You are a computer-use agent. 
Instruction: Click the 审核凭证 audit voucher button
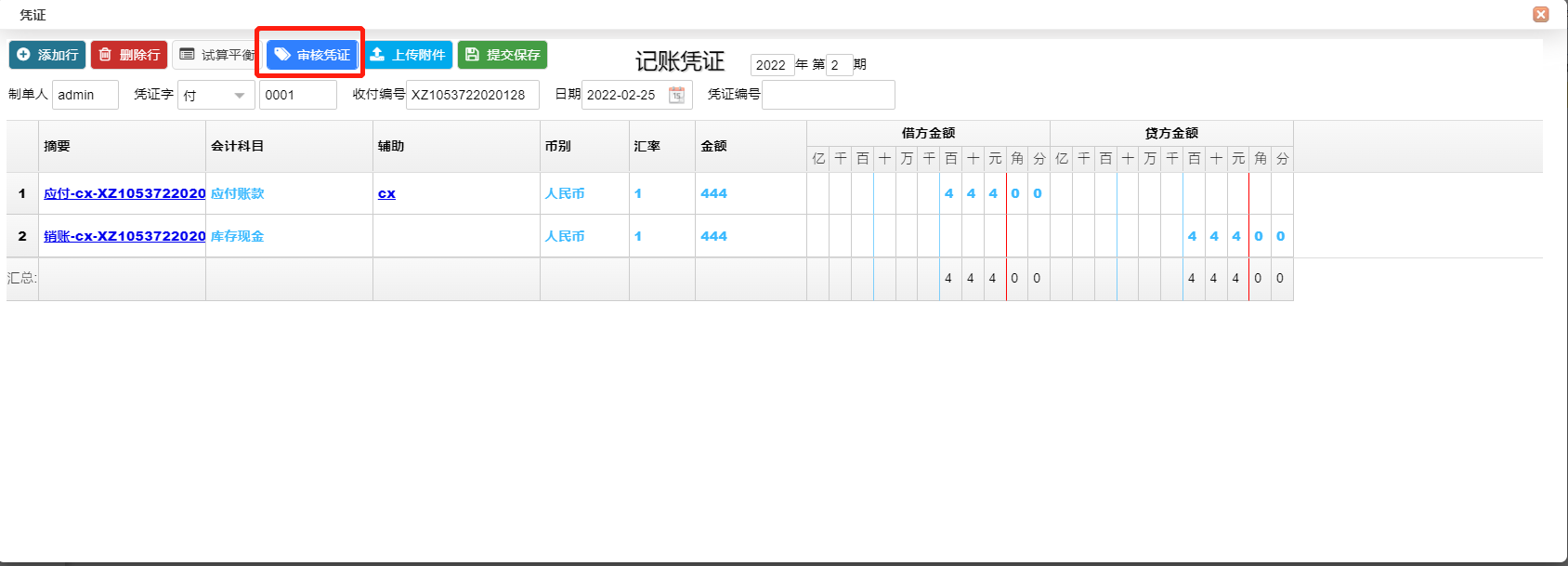(x=312, y=55)
